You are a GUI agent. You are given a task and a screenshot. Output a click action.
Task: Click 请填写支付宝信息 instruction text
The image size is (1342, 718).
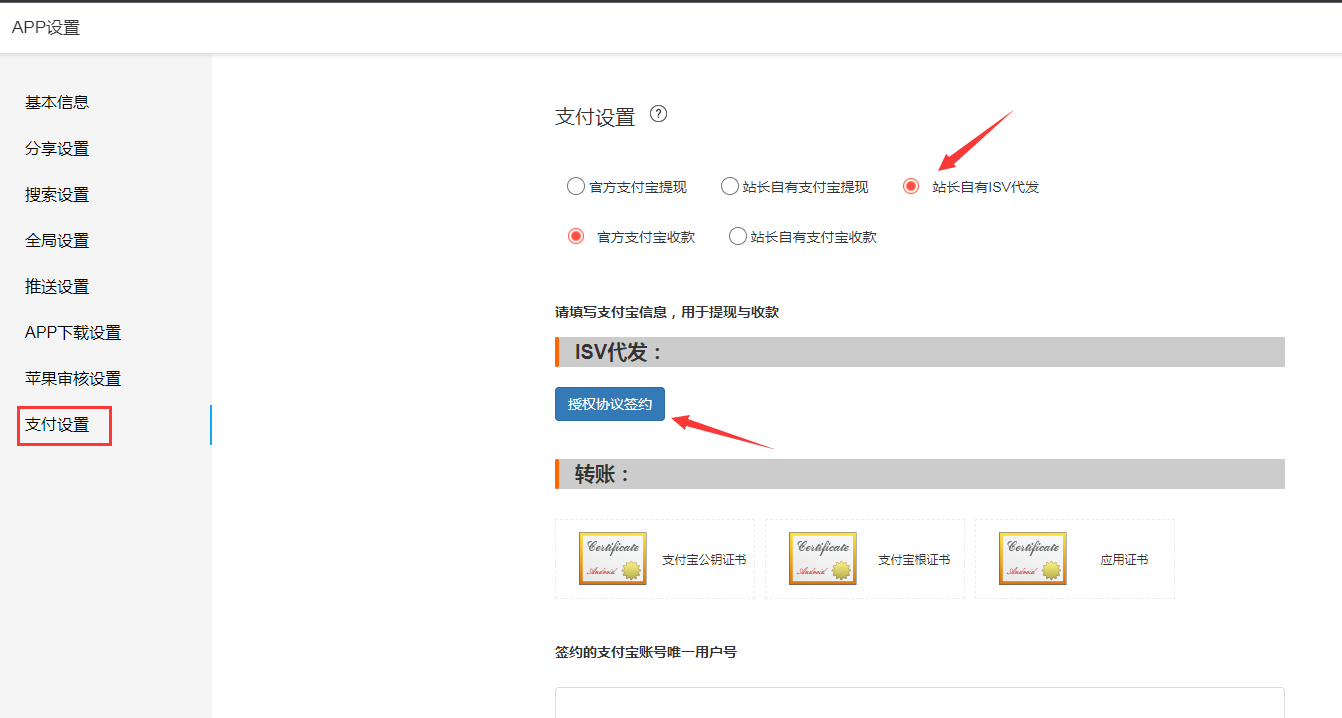click(667, 312)
